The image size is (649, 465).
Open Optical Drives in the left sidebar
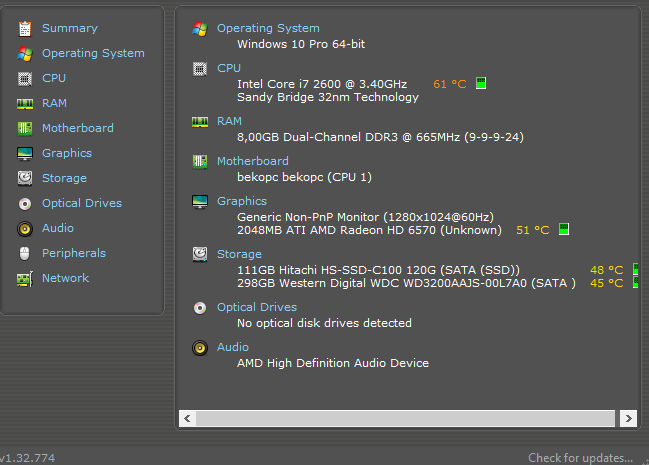82,203
